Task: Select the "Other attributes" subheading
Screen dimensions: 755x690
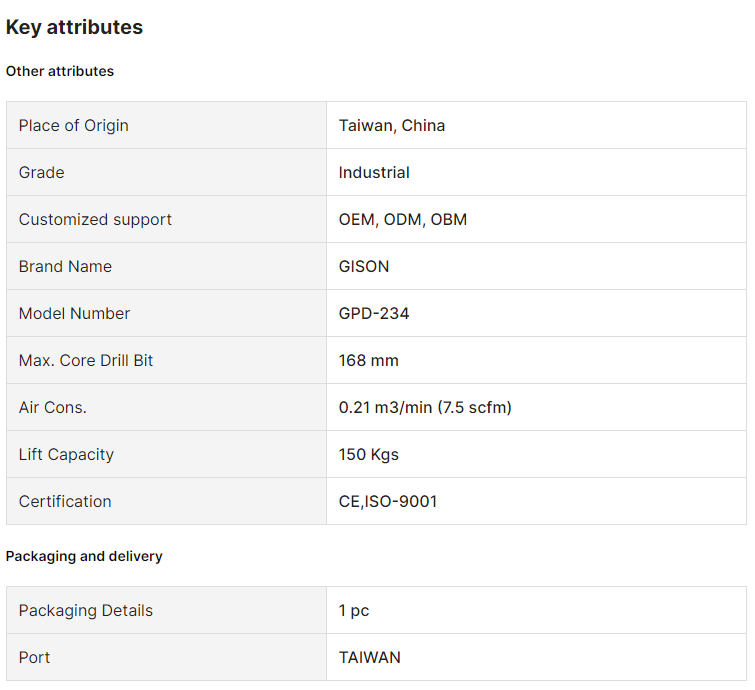Action: point(60,71)
